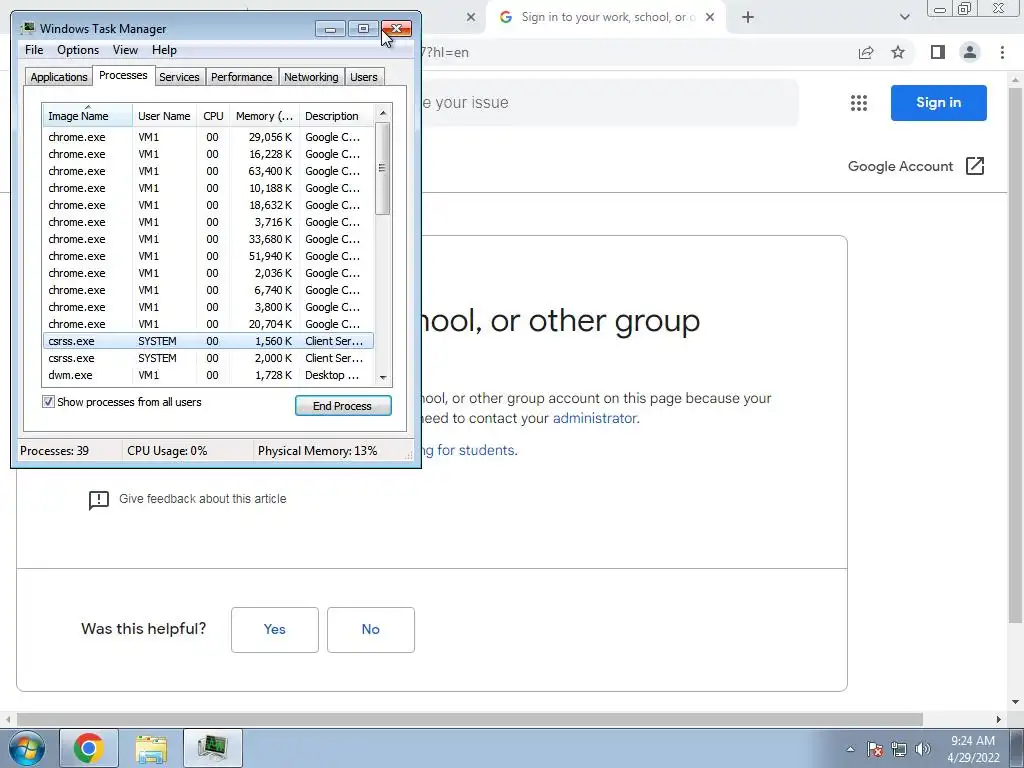Image resolution: width=1024 pixels, height=768 pixels.
Task: Switch to the Applications tab
Action: point(59,76)
